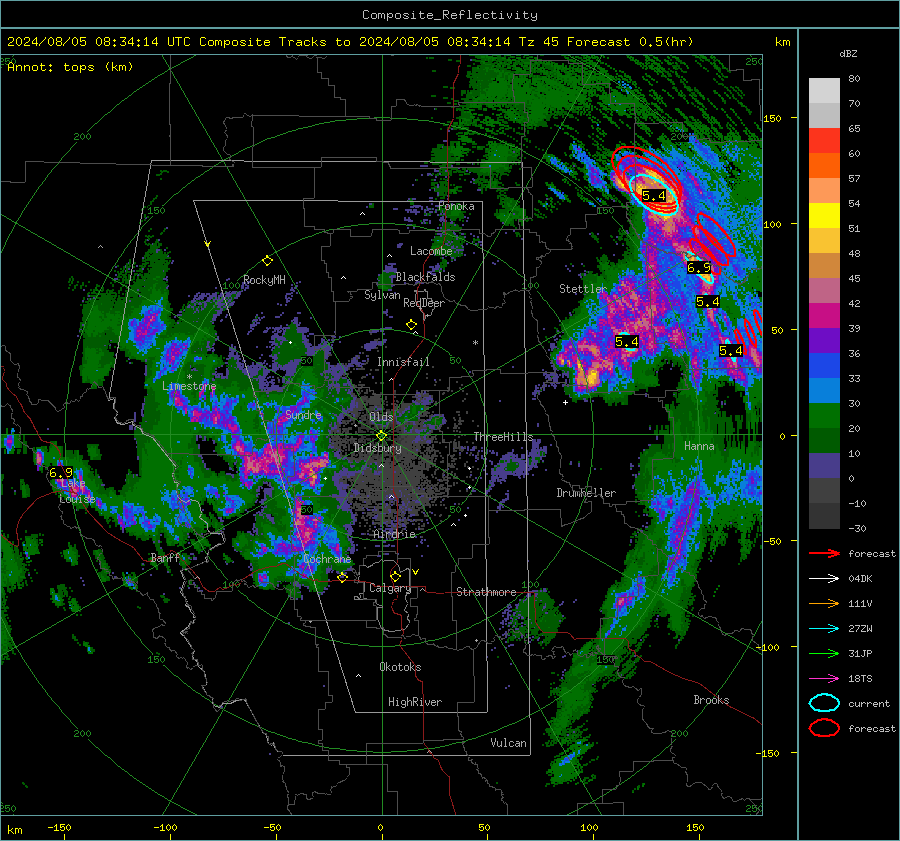The height and width of the screenshot is (841, 900).
Task: Click the Drumheller label
Action: 586,493
